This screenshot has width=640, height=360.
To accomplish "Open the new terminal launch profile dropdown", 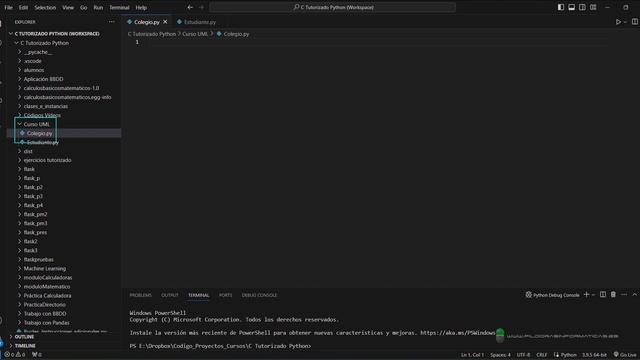I will tap(593, 295).
